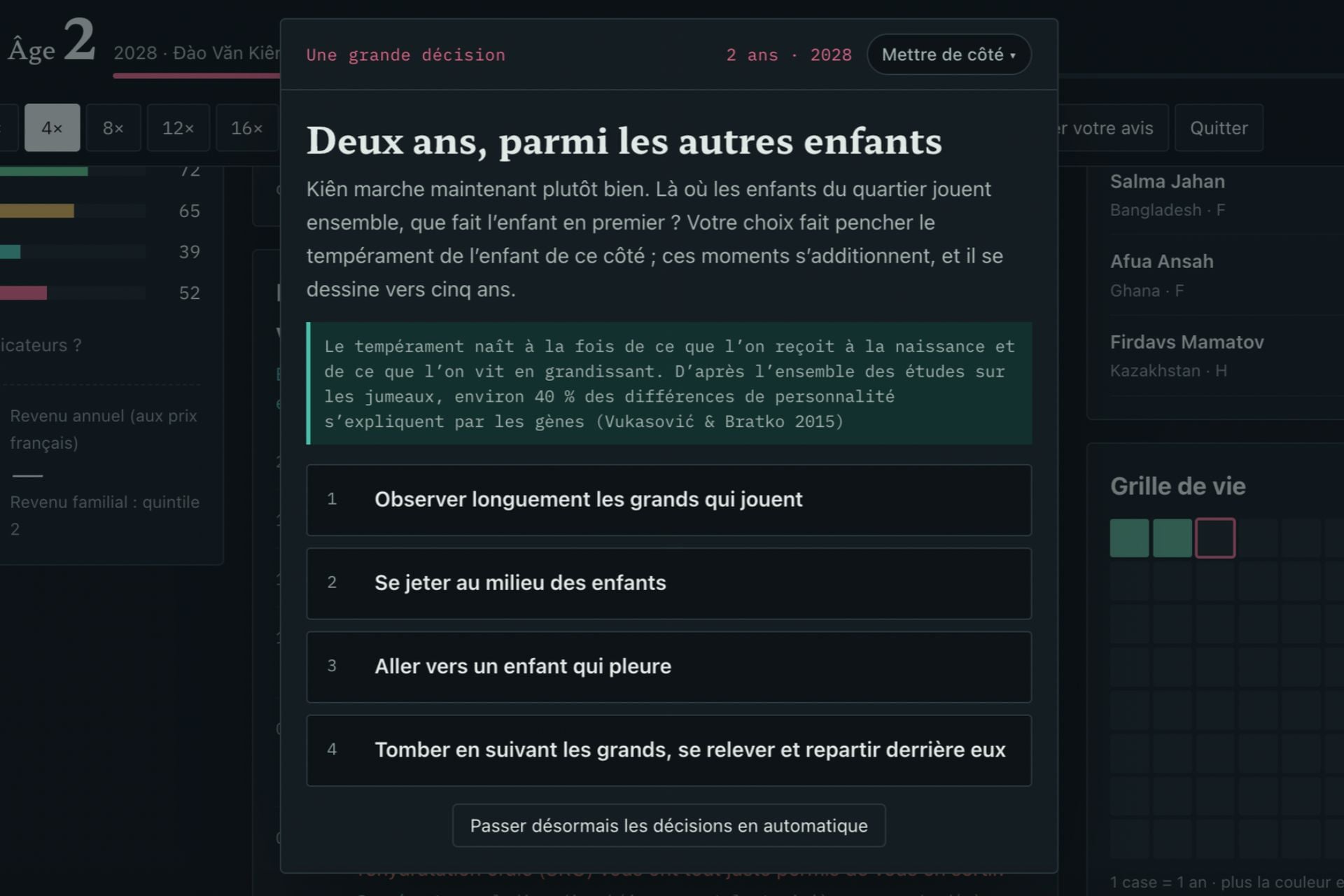The height and width of the screenshot is (896, 1344).
Task: Click the yellow indicator bar
Action: [x=36, y=211]
